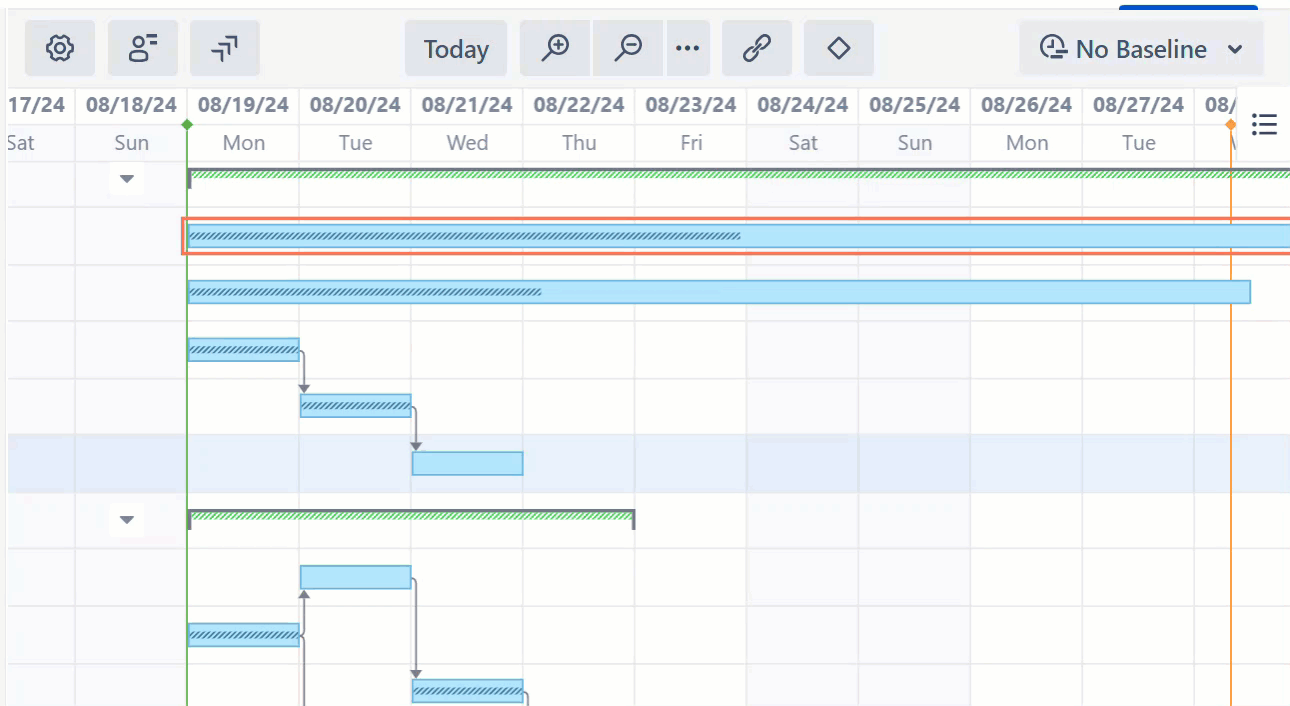Select the task bar starting Wednesday 08/21
Image resolution: width=1290 pixels, height=706 pixels.
coord(467,463)
